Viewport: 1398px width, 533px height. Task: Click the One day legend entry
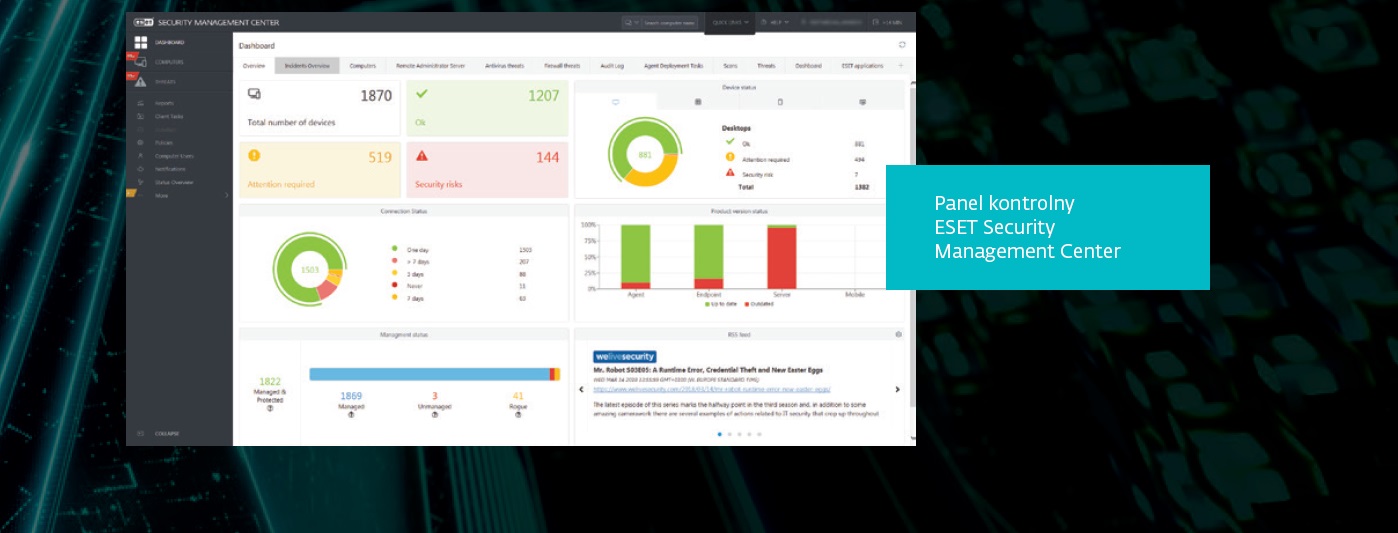[x=416, y=249]
